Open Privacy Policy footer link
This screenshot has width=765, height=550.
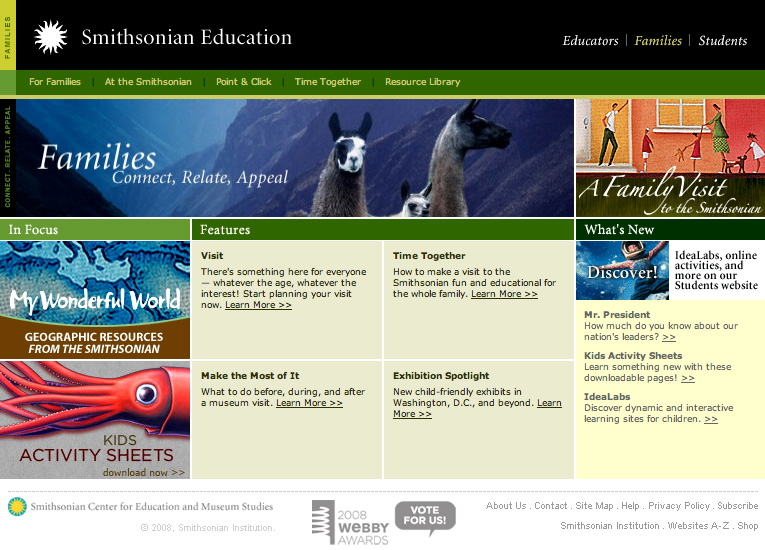tap(679, 506)
